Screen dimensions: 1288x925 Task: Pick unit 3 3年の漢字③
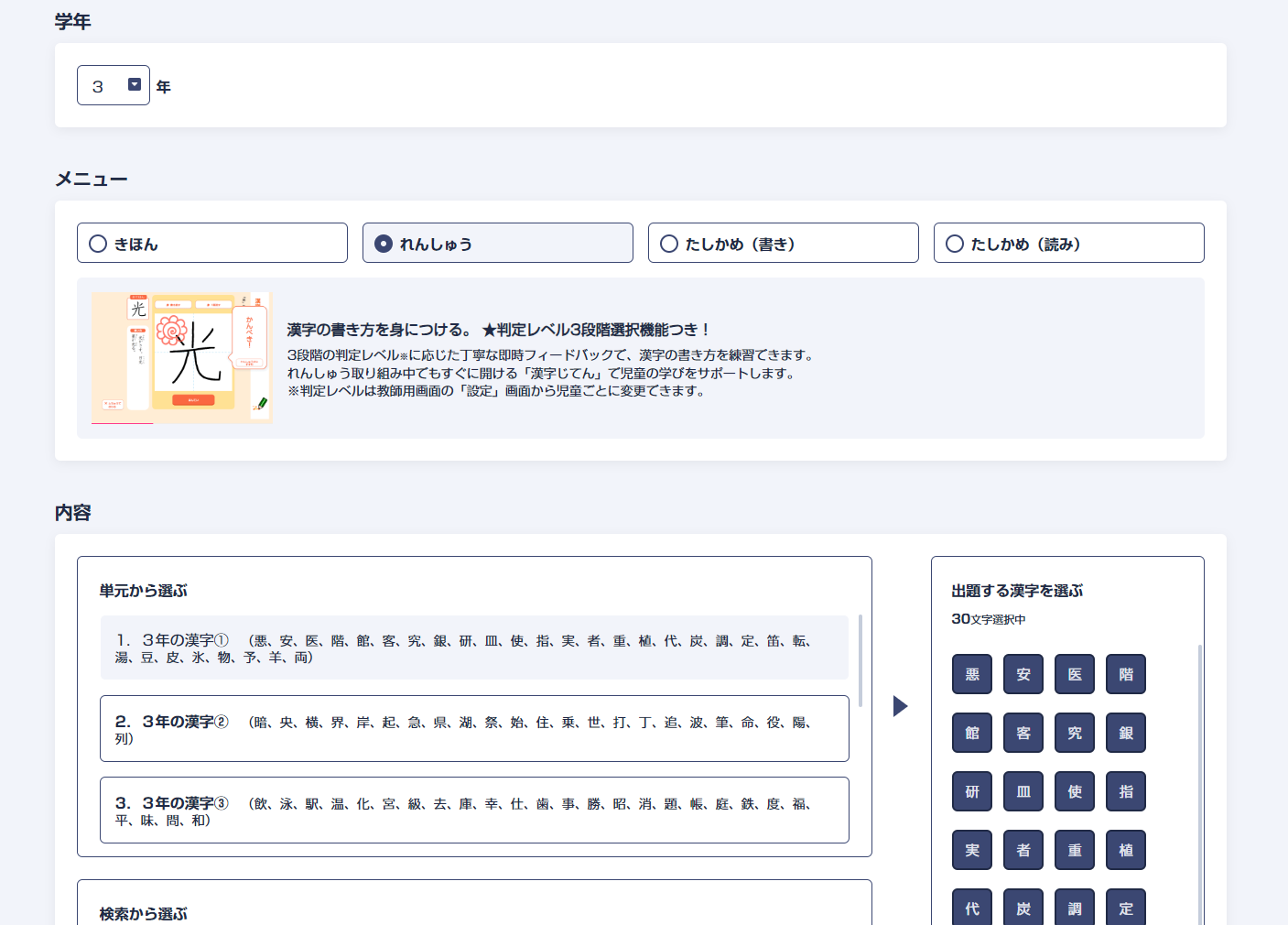474,811
